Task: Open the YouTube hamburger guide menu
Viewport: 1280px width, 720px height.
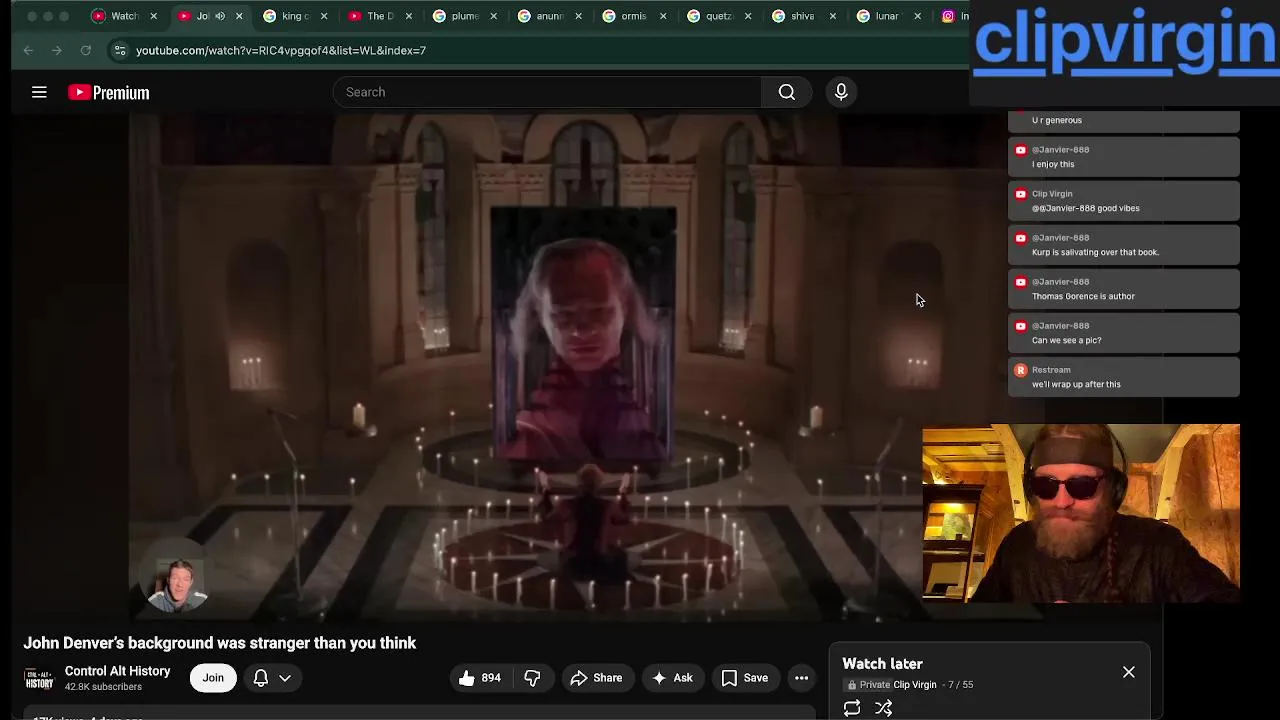Action: click(39, 92)
